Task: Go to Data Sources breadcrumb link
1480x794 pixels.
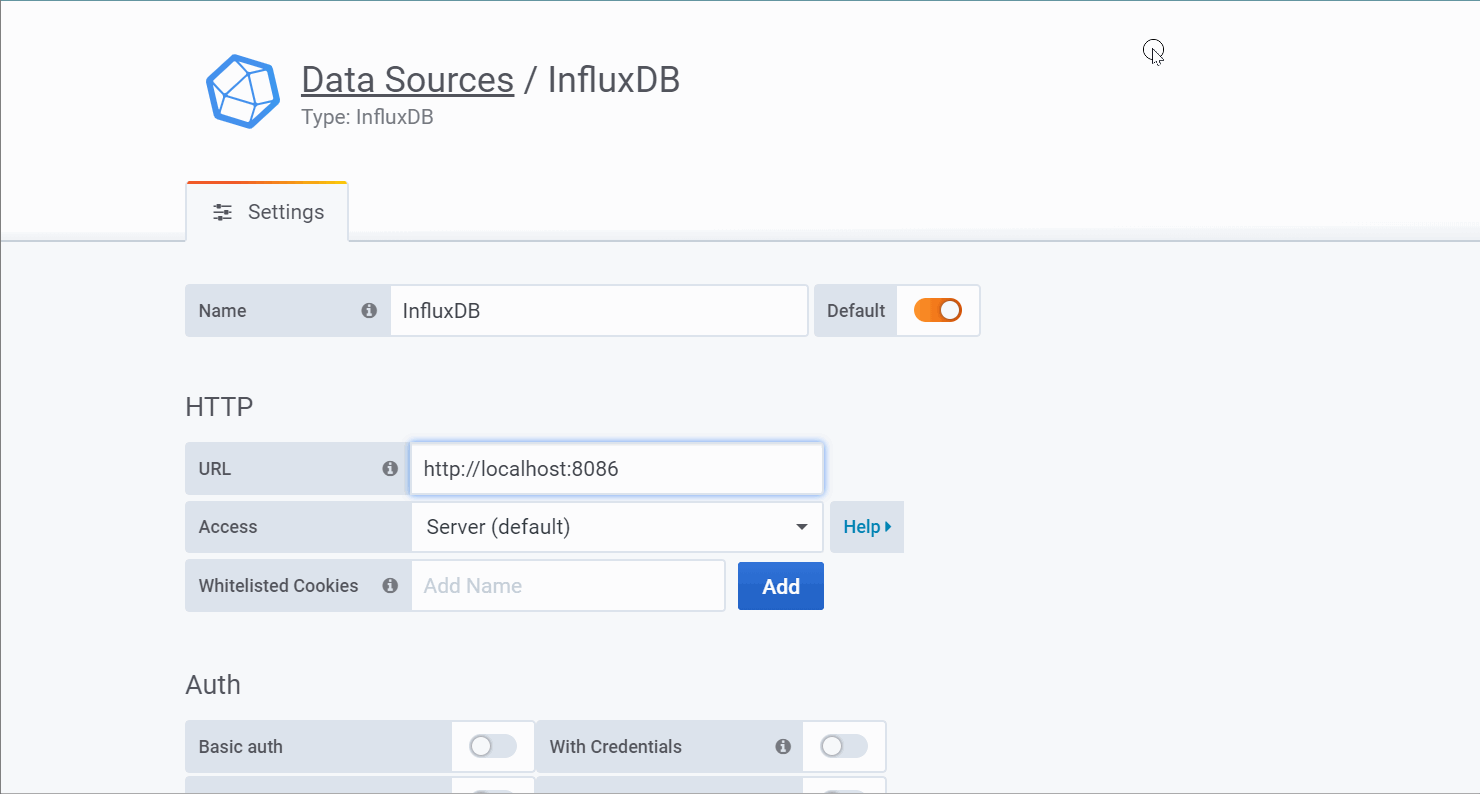Action: (x=407, y=80)
